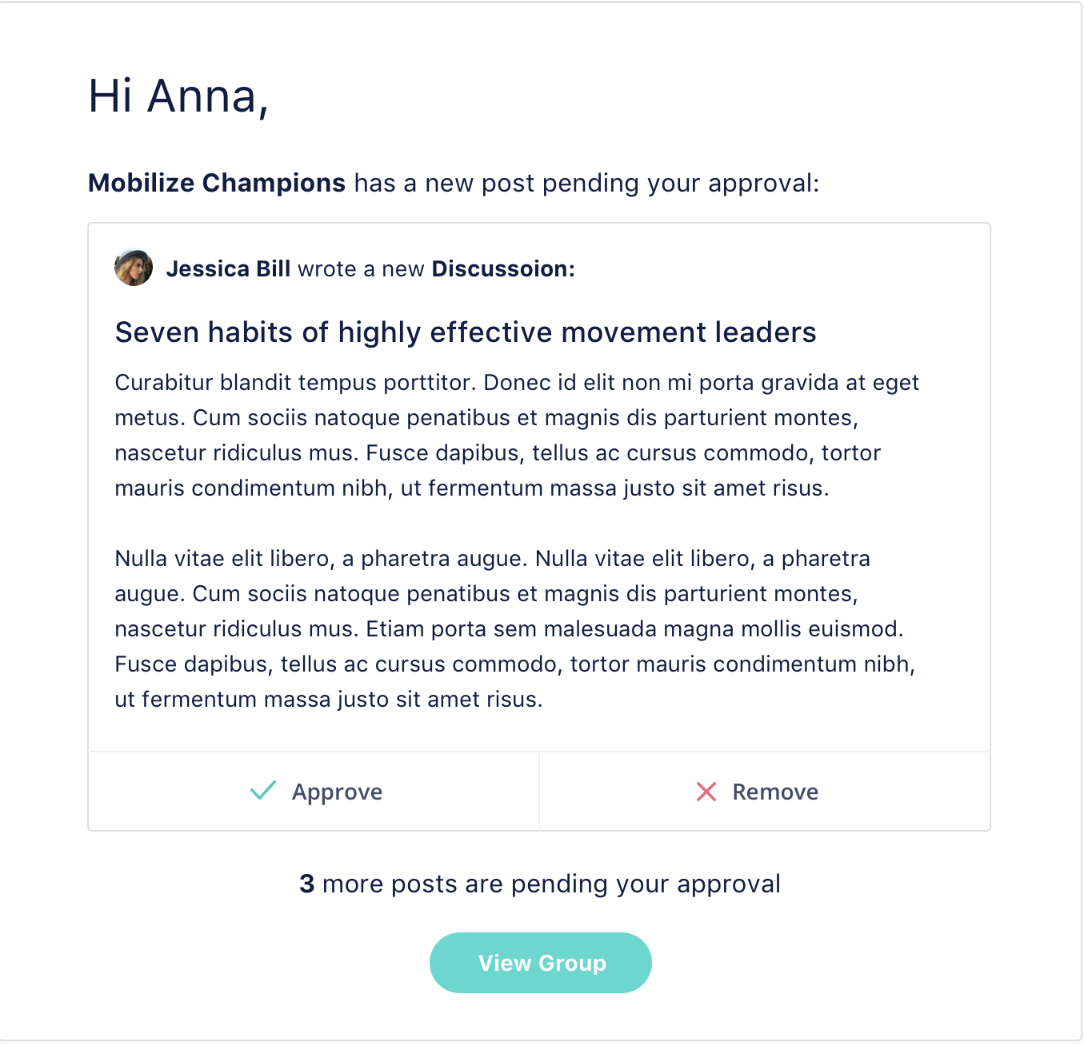Select the bold number 3 in the pending count
The image size is (1084, 1044).
[x=307, y=884]
